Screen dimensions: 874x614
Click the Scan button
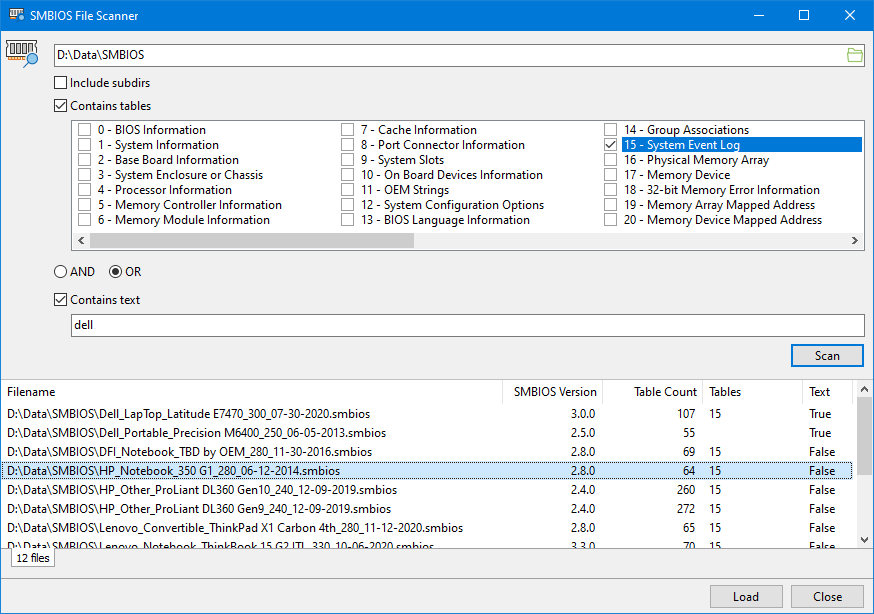(827, 355)
